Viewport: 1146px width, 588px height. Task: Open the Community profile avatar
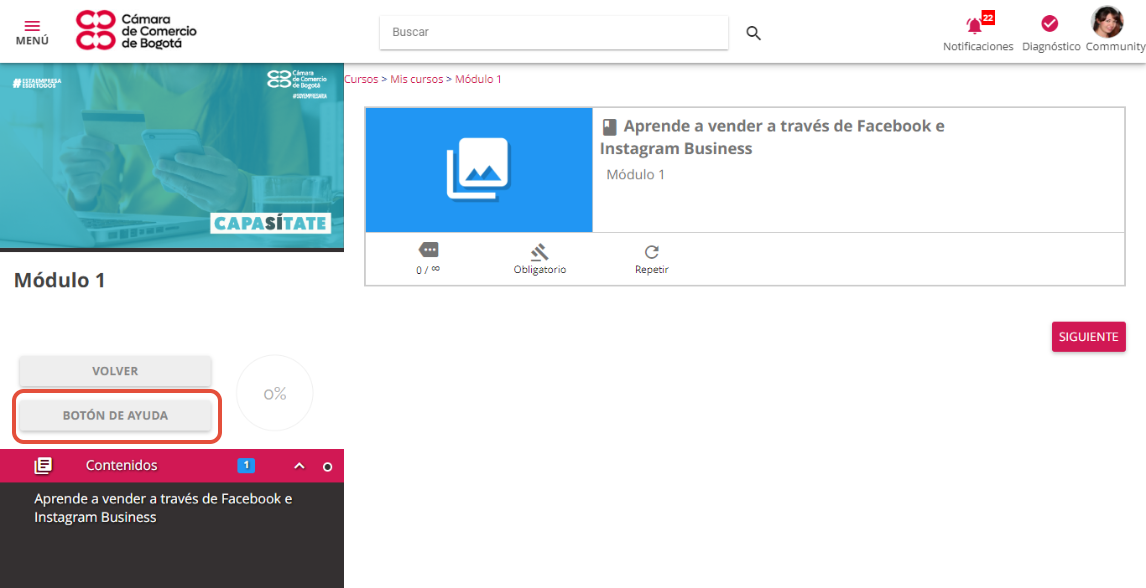click(1107, 22)
